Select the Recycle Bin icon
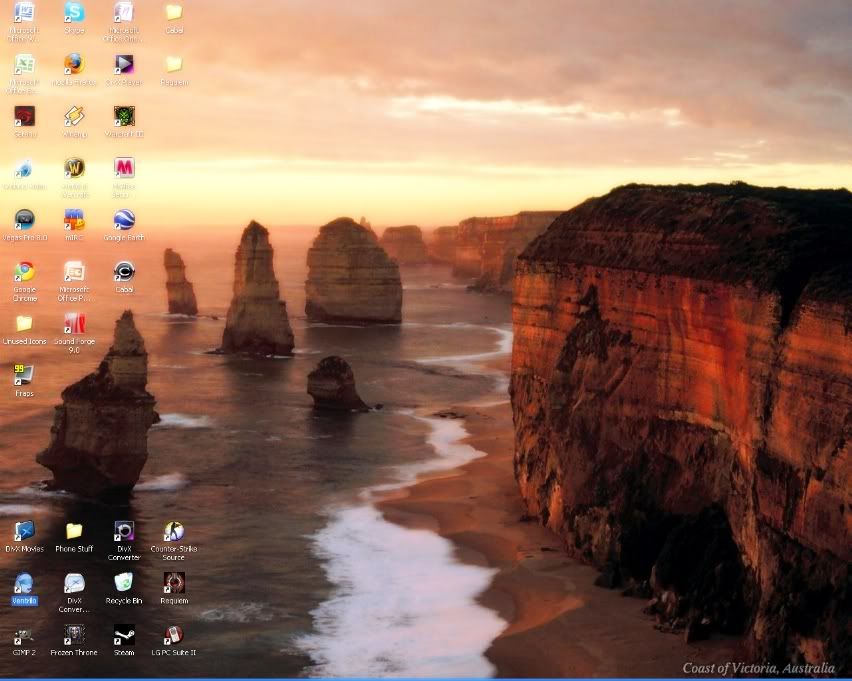This screenshot has height=681, width=852. (124, 583)
